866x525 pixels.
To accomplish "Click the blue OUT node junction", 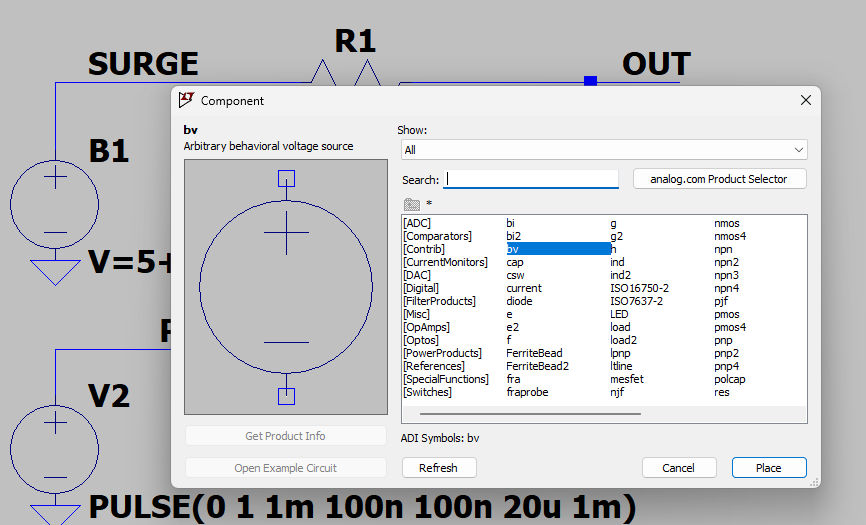I will tap(590, 81).
